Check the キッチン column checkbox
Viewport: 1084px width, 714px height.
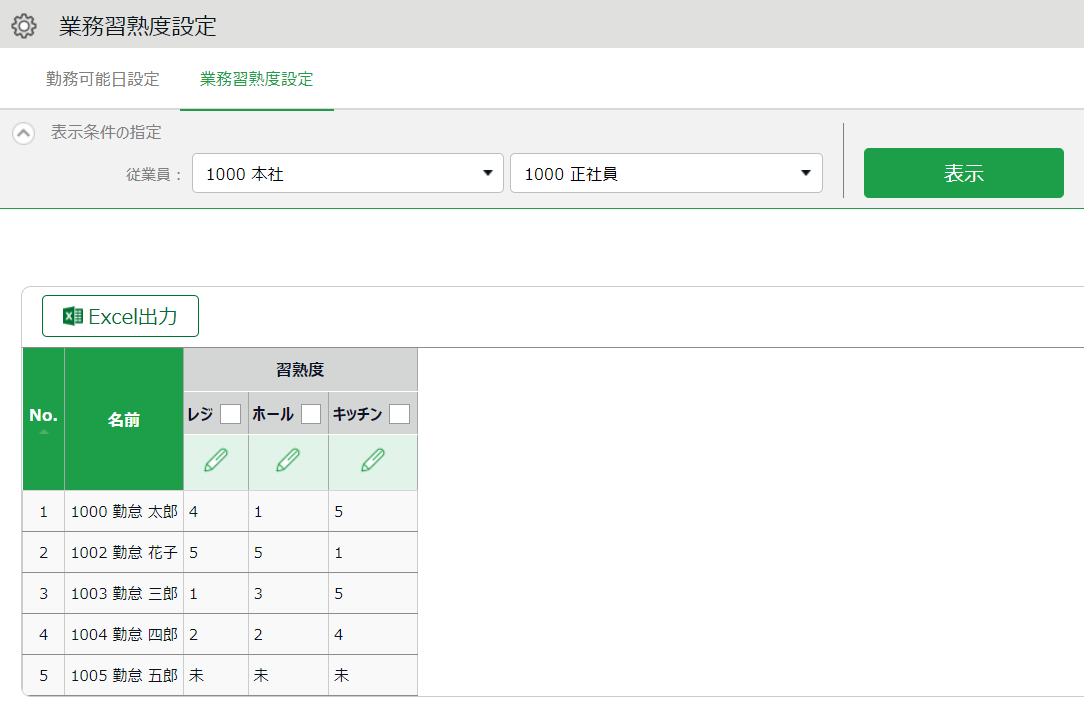coord(399,414)
